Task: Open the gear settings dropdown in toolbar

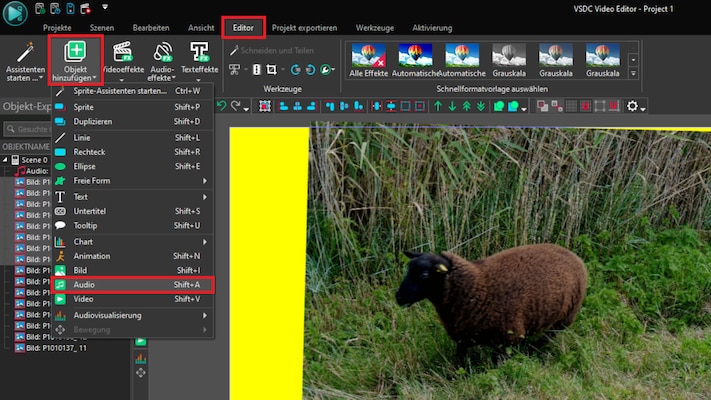Action: [636, 106]
